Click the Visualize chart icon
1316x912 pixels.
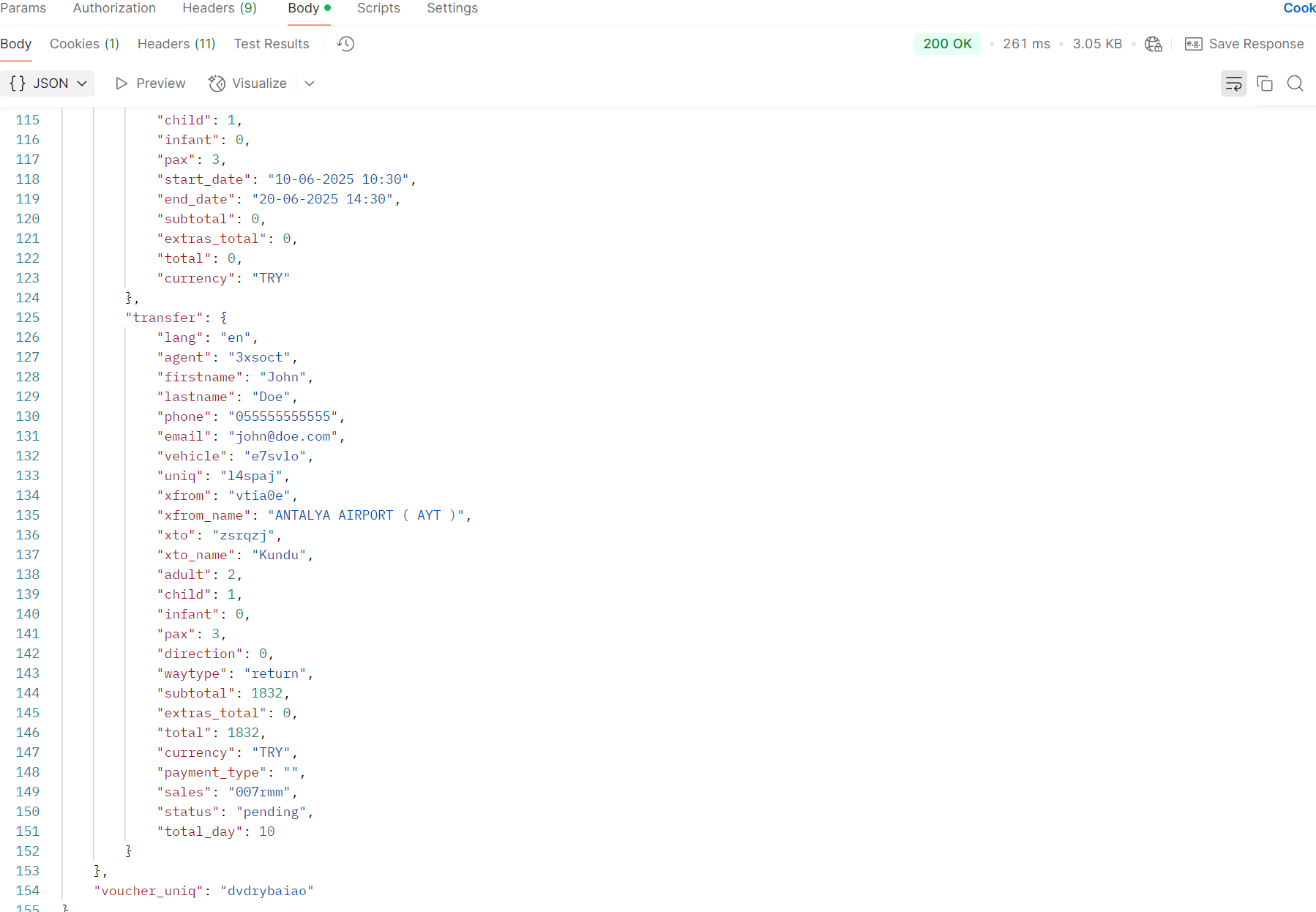[x=217, y=83]
